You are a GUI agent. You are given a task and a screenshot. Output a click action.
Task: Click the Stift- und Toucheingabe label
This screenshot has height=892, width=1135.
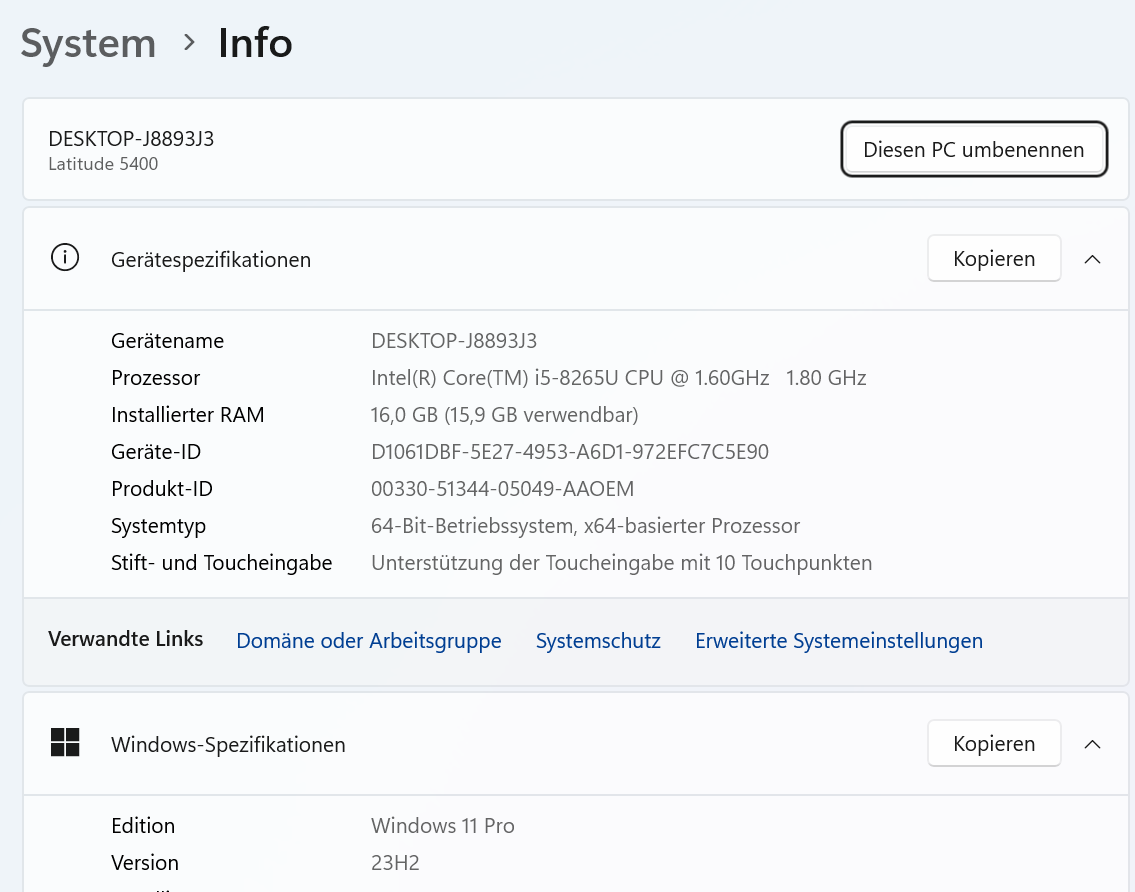pyautogui.click(x=221, y=563)
